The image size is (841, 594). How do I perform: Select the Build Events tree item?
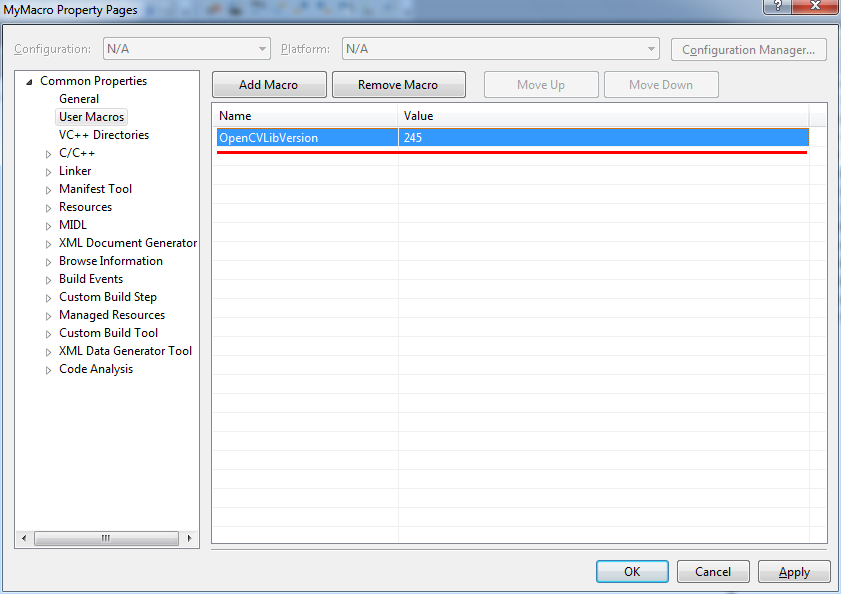(x=91, y=278)
